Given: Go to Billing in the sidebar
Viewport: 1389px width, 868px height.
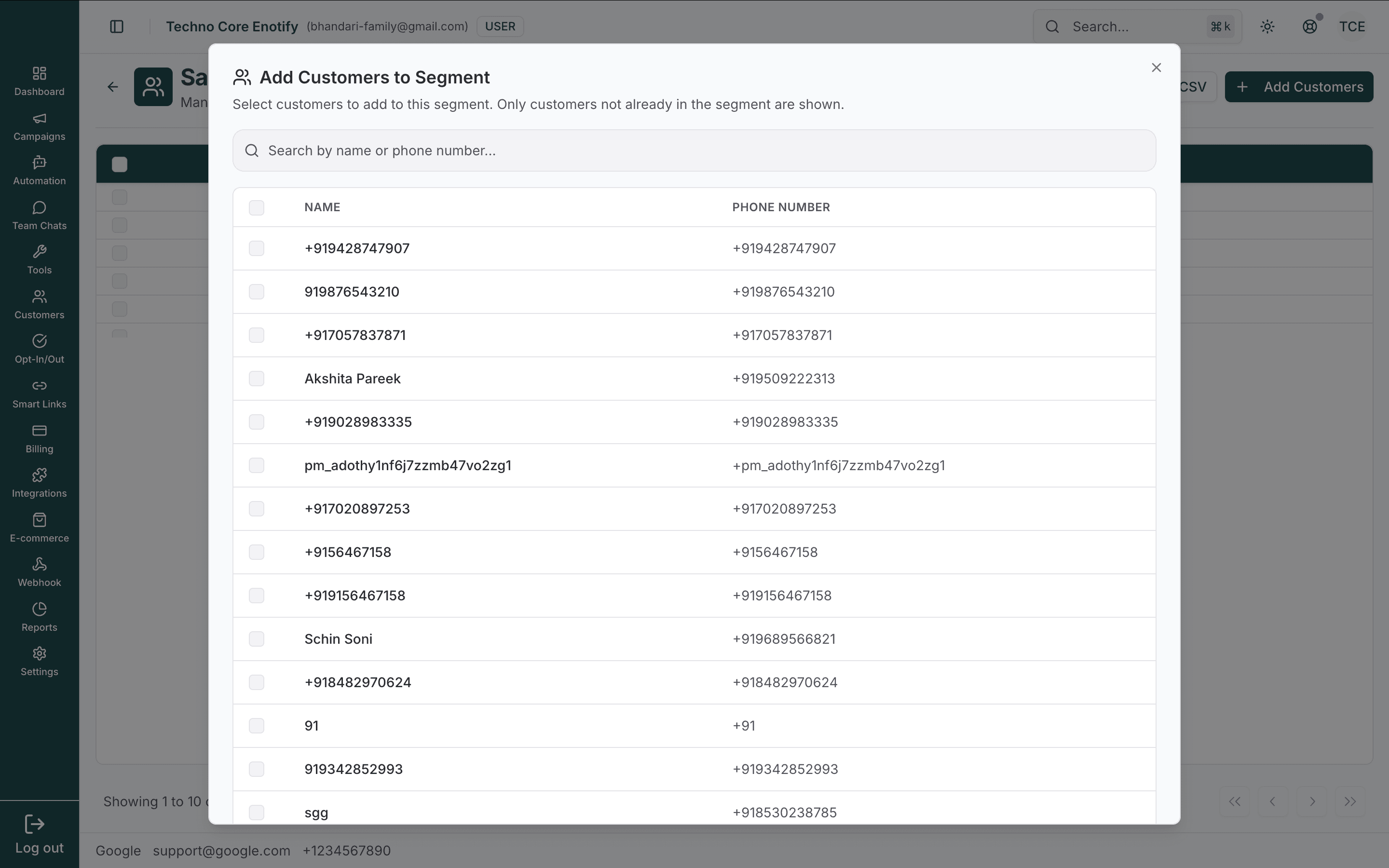Looking at the screenshot, I should 39,439.
